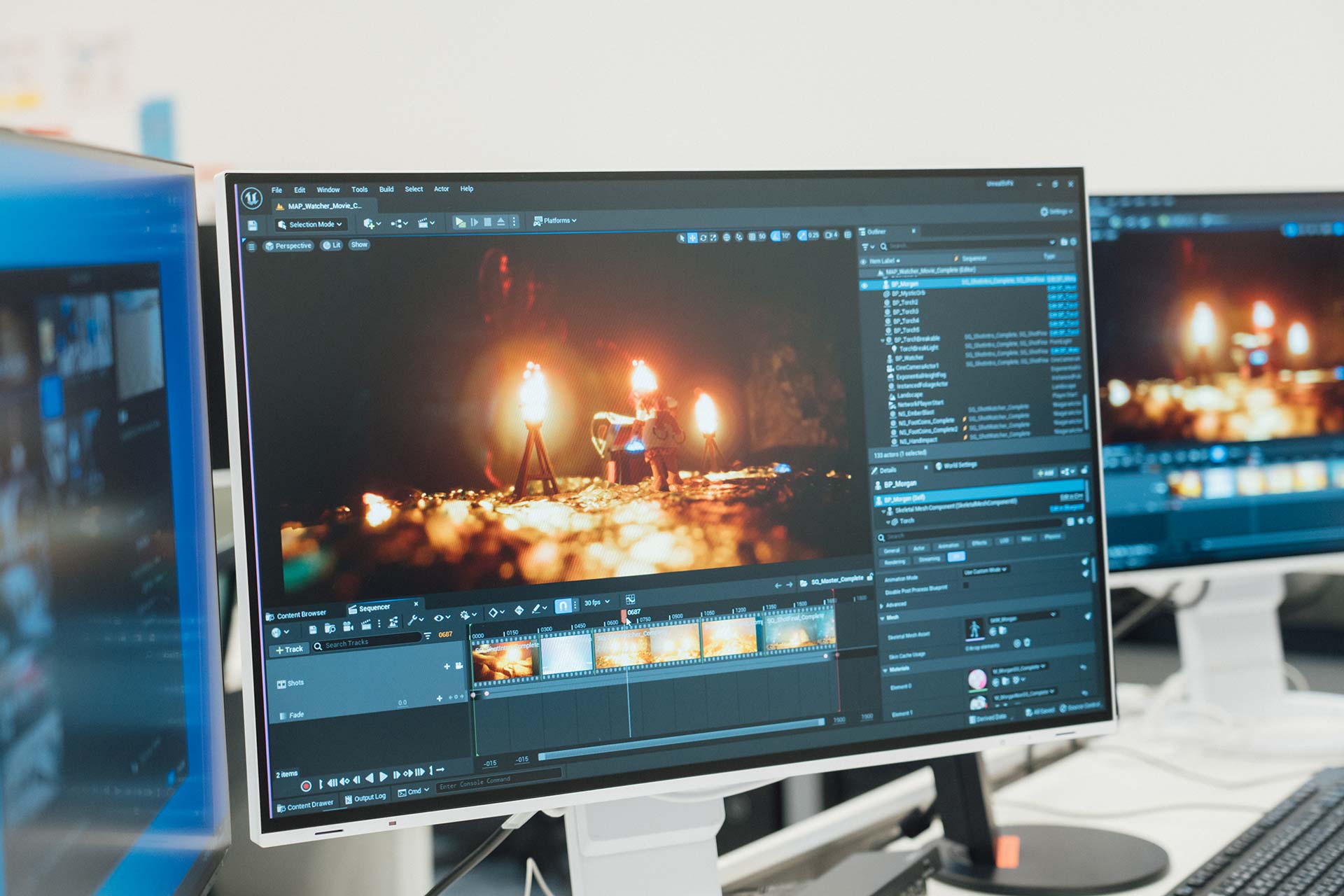The height and width of the screenshot is (896, 1344).
Task: Toggle the Disable Post Process Blueprint checkbox
Action: [966, 586]
